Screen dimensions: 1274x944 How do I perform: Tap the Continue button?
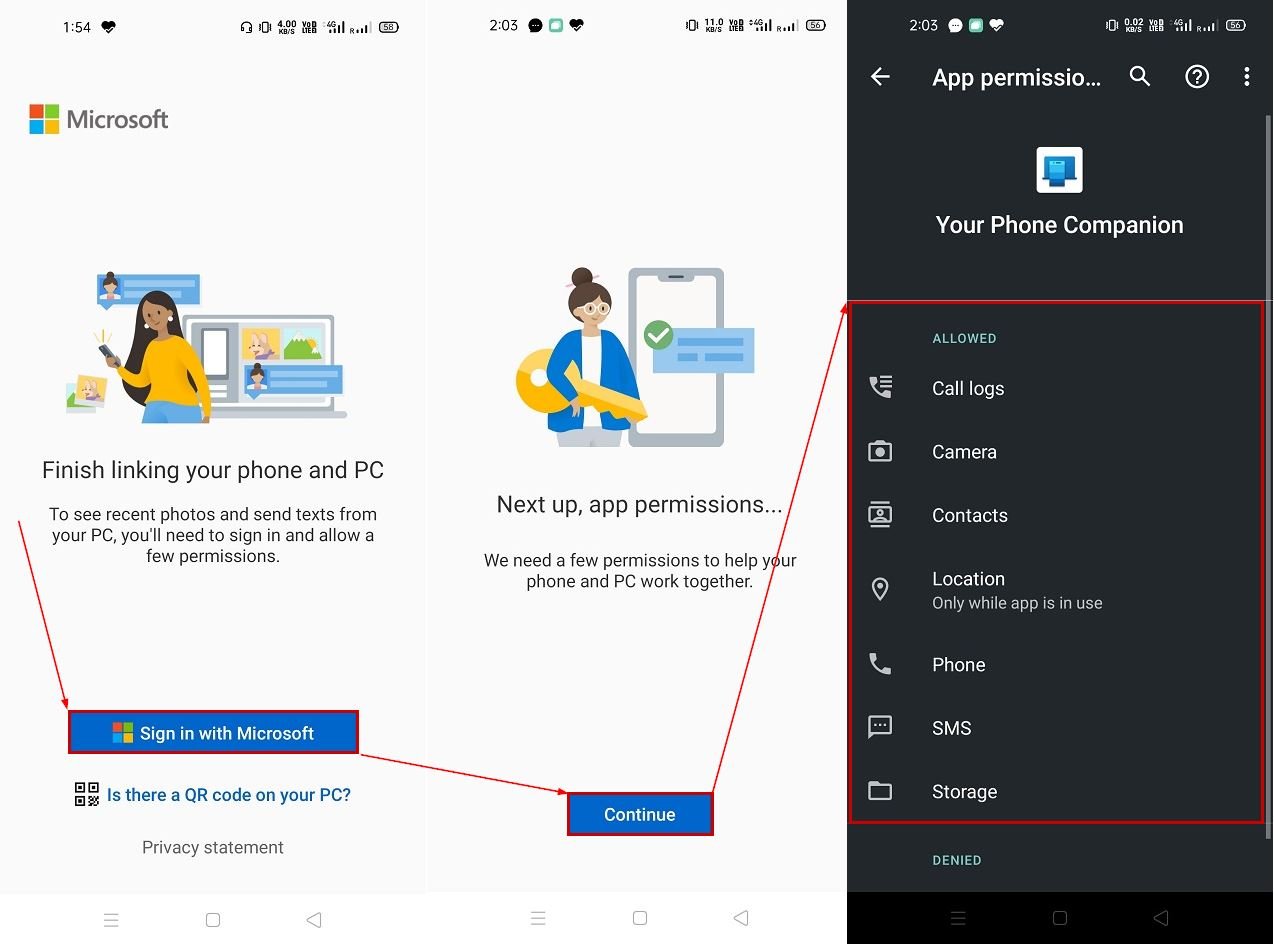click(x=640, y=814)
